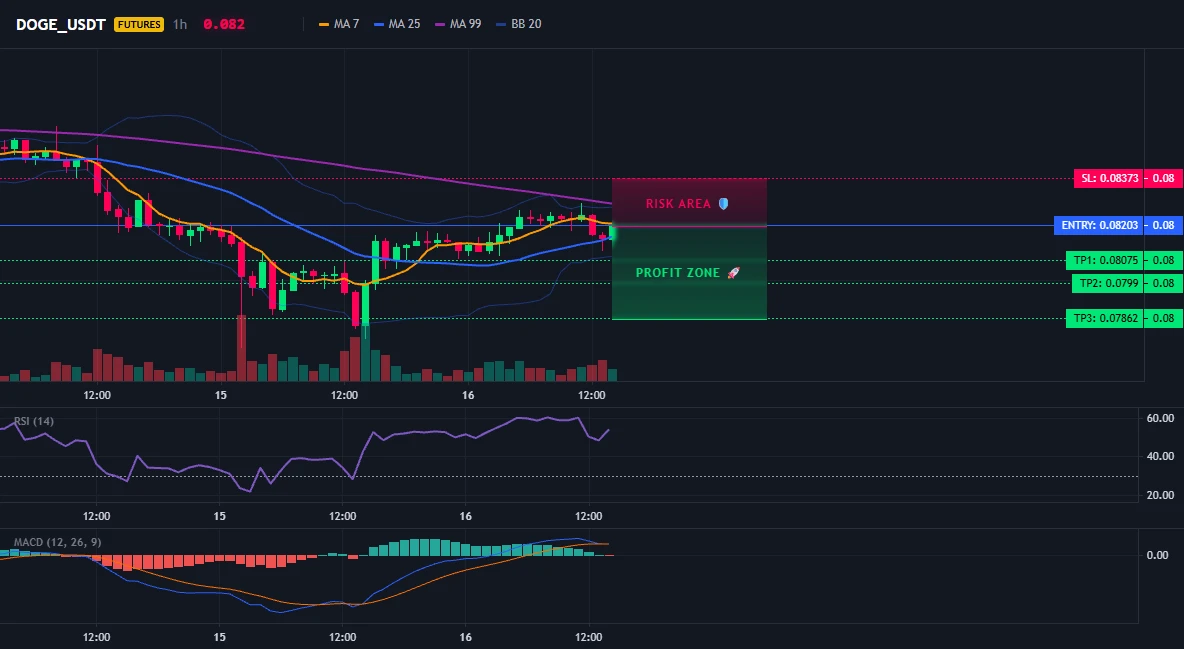
Task: Click the yellow FUTURES badge
Action: [x=139, y=24]
